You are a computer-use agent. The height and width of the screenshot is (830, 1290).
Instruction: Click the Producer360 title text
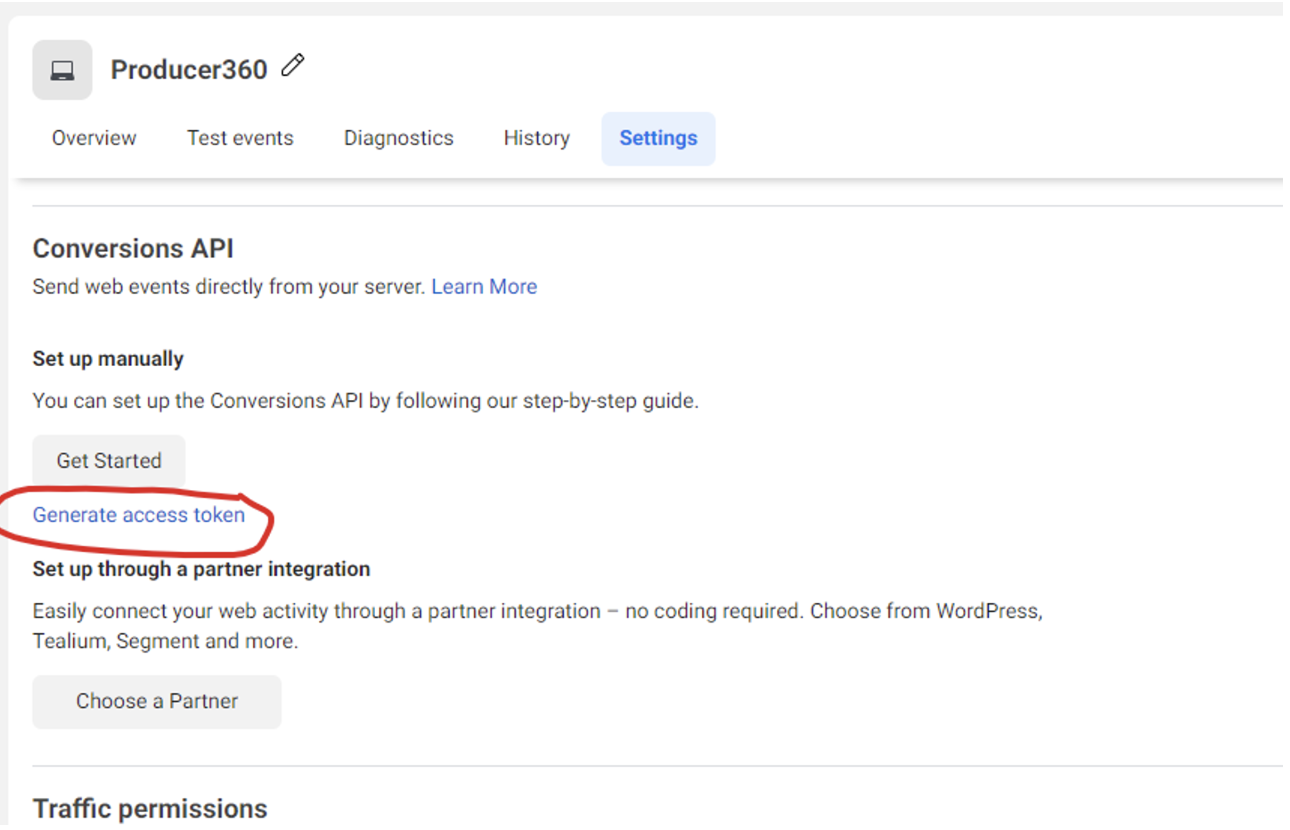[x=189, y=68]
